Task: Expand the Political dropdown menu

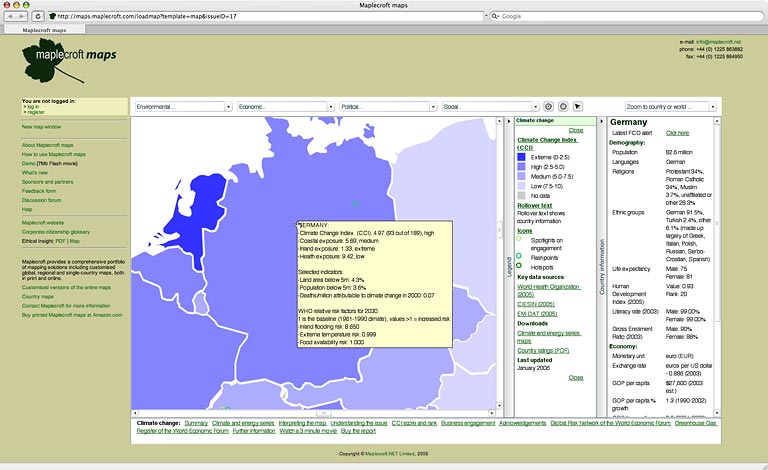Action: 387,106
